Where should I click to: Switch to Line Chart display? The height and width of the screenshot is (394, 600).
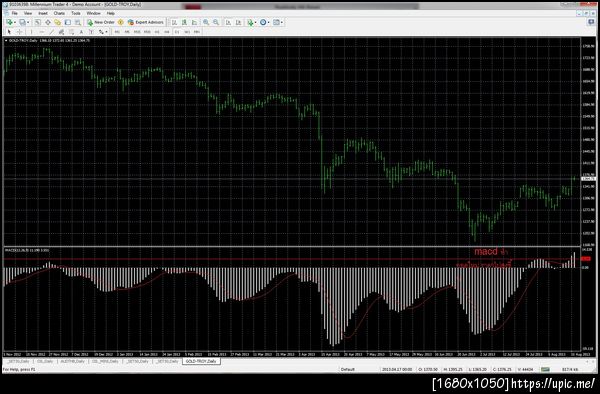pyautogui.click(x=194, y=23)
